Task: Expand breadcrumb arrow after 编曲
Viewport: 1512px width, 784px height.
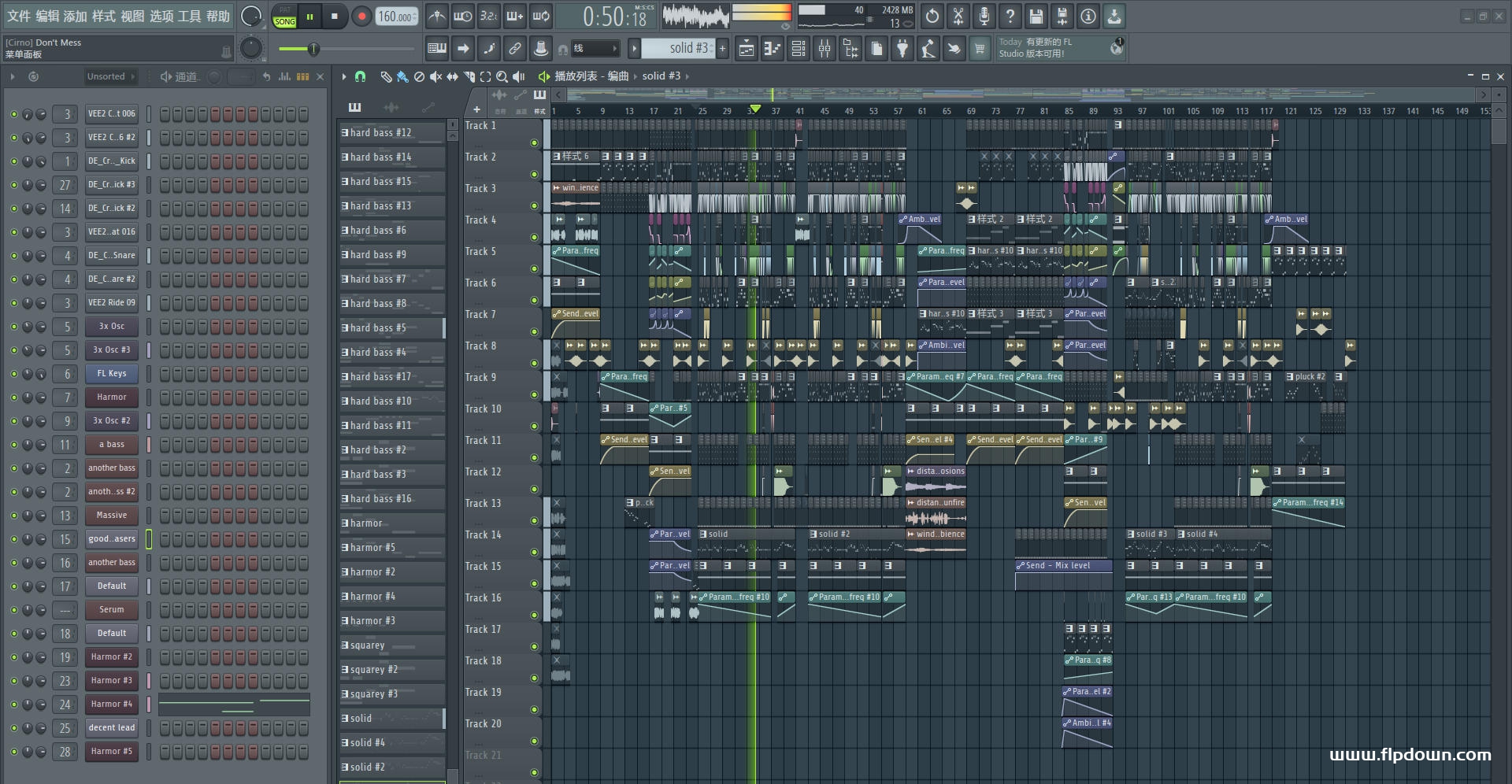Action: pos(636,76)
